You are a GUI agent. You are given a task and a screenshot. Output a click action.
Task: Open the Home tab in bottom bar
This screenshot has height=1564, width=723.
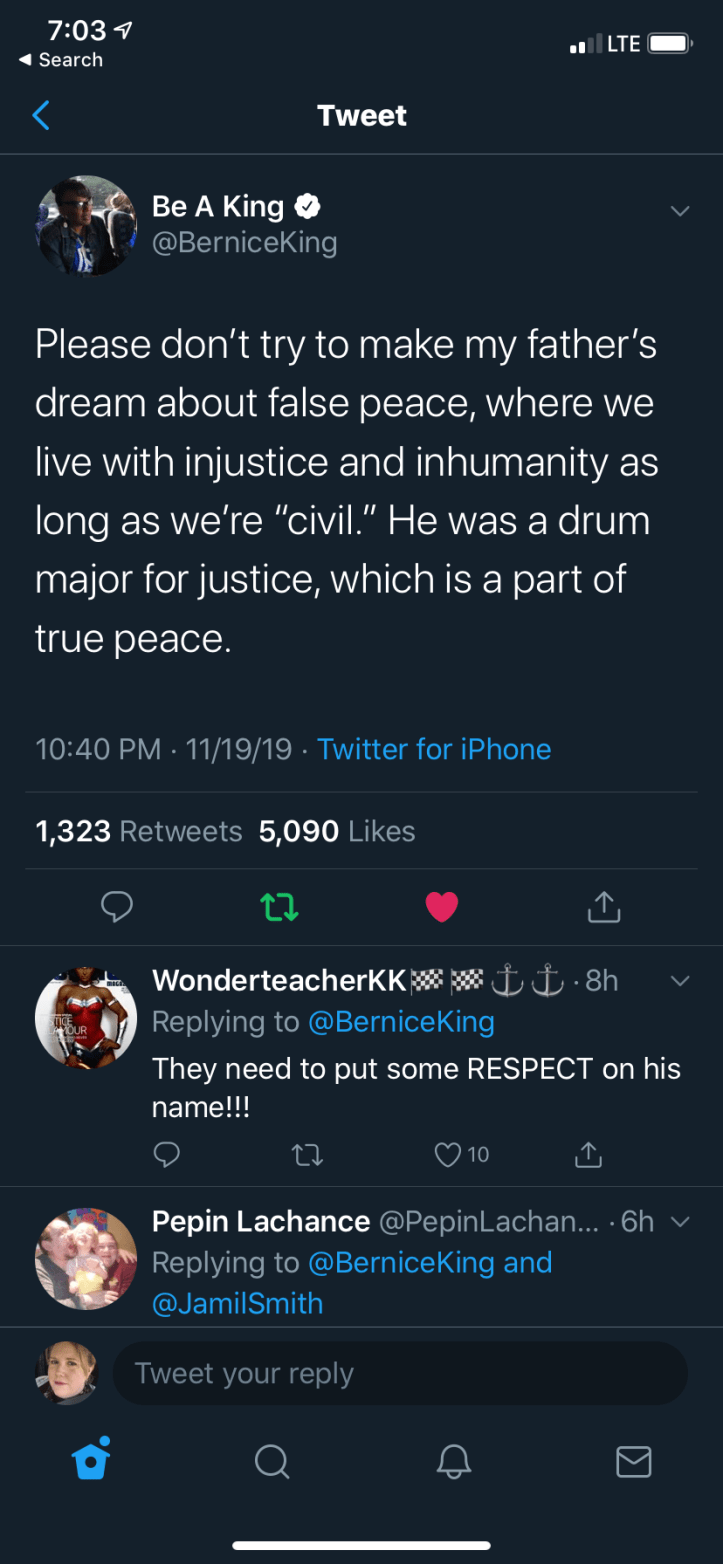(x=91, y=1461)
